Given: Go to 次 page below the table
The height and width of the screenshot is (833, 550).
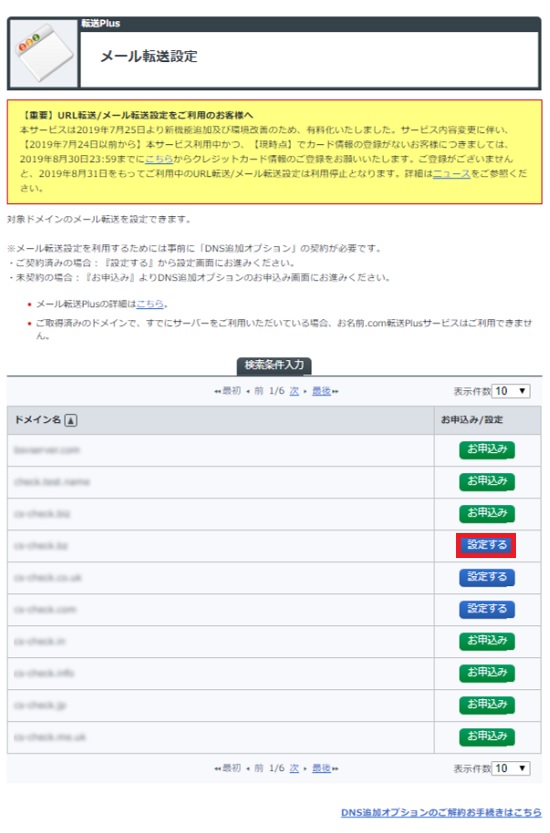Looking at the screenshot, I should point(294,768).
